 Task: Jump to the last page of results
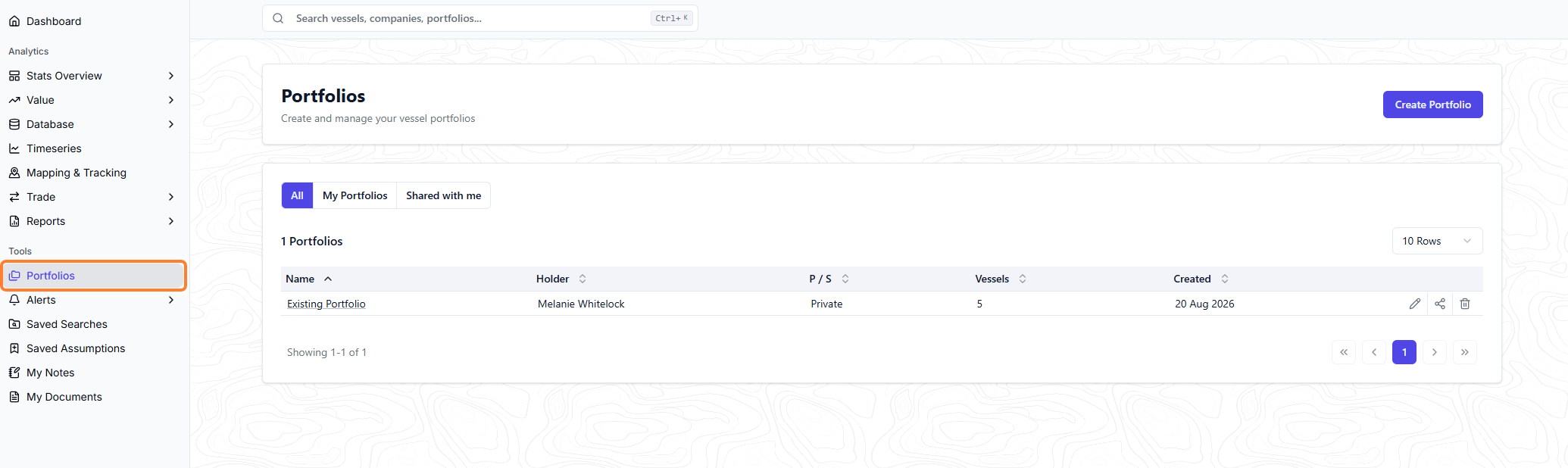click(1465, 352)
